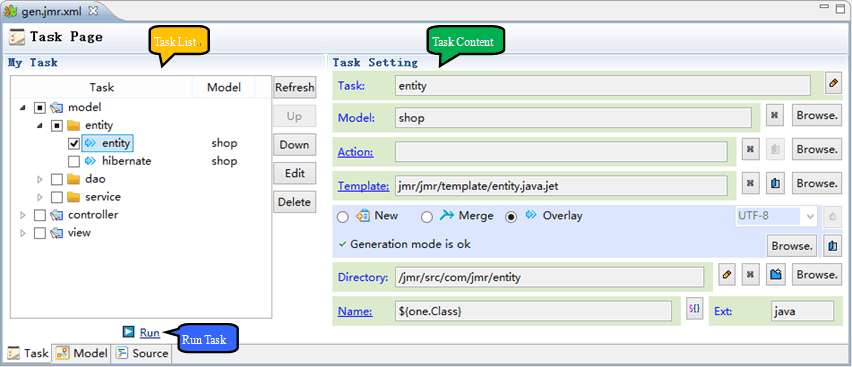The image size is (852, 367).
Task: Click the pencil icon in Directory row
Action: [726, 275]
